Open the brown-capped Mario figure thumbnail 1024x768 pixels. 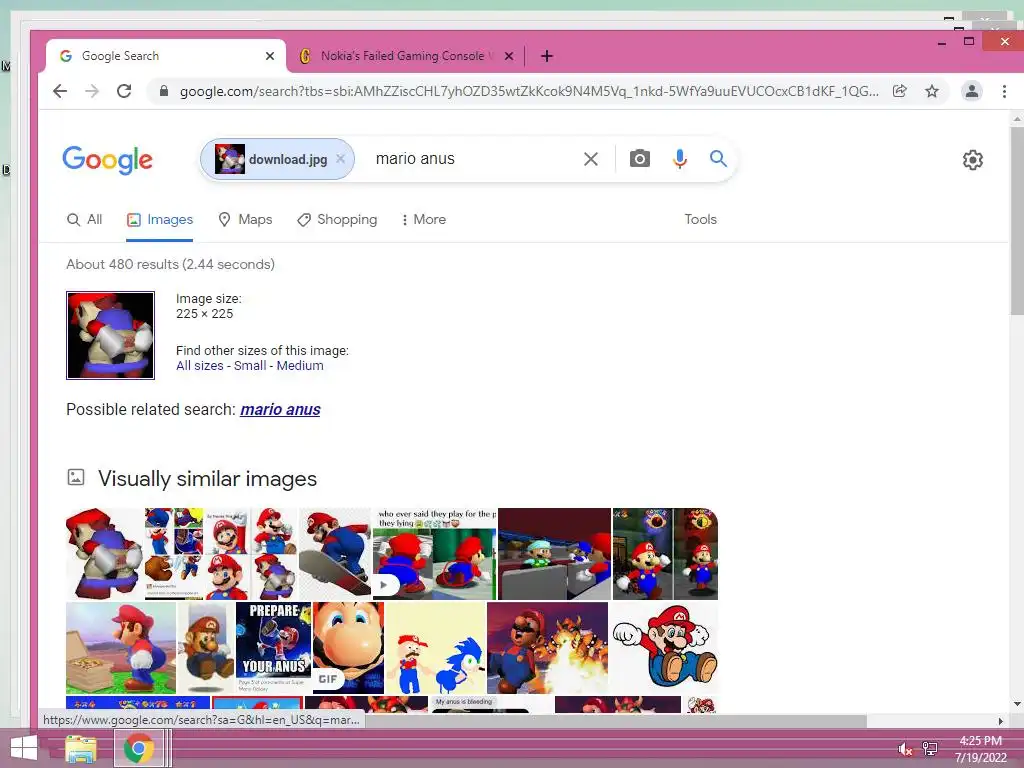coord(206,648)
